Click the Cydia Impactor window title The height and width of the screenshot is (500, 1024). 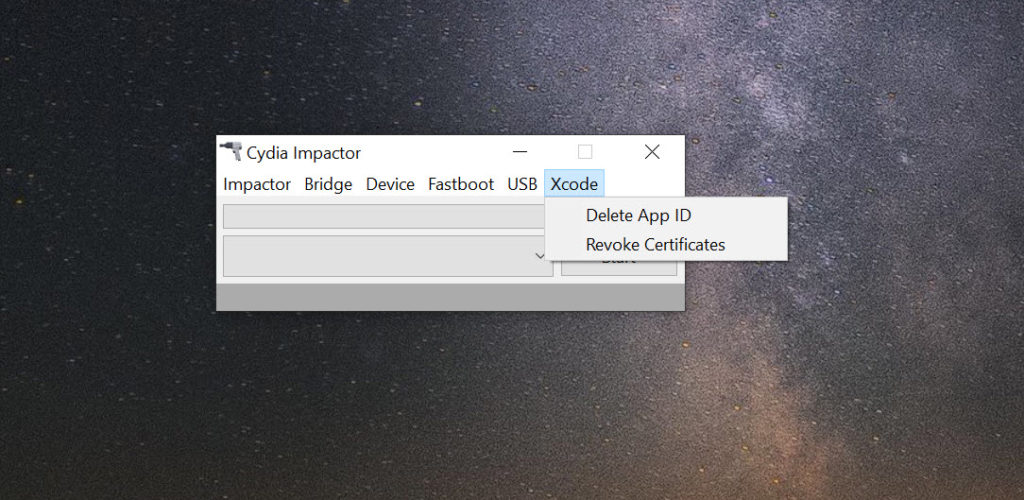click(x=303, y=153)
